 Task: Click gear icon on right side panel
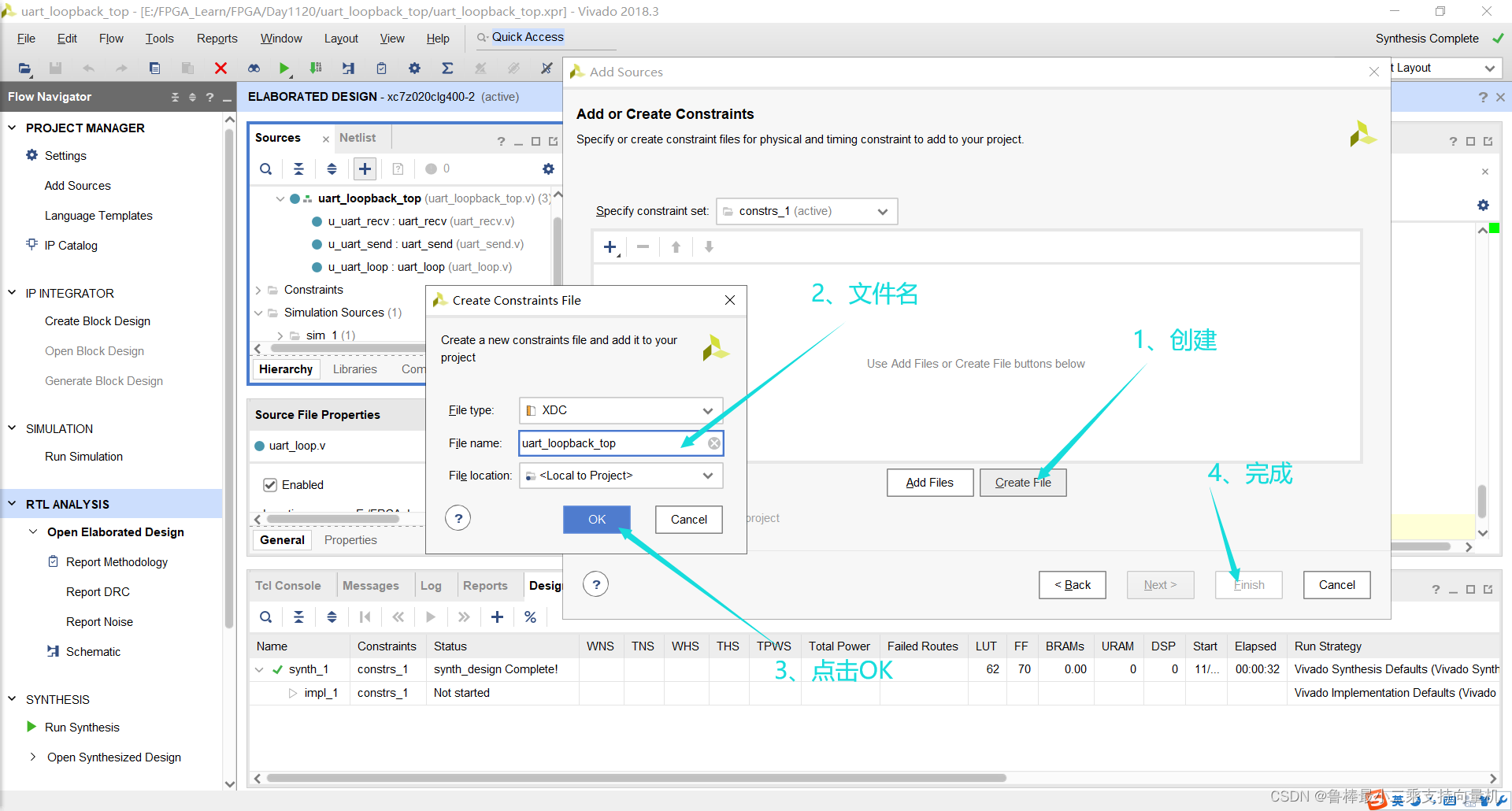tap(1483, 206)
